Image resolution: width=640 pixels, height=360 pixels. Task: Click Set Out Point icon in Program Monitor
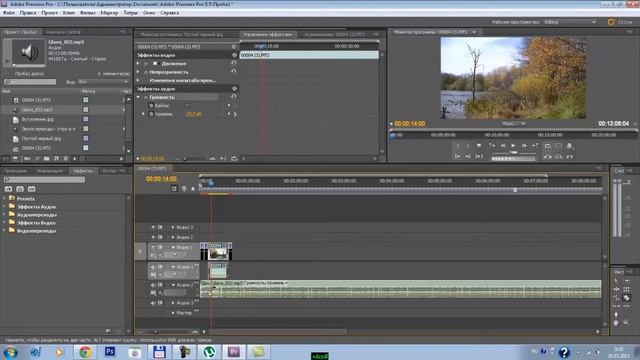(468, 146)
